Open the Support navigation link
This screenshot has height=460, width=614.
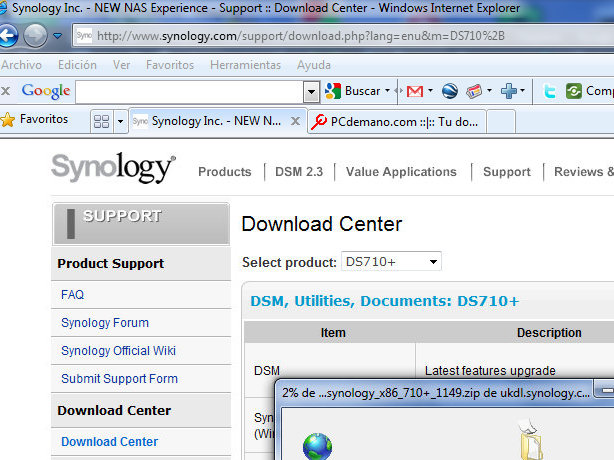point(507,172)
